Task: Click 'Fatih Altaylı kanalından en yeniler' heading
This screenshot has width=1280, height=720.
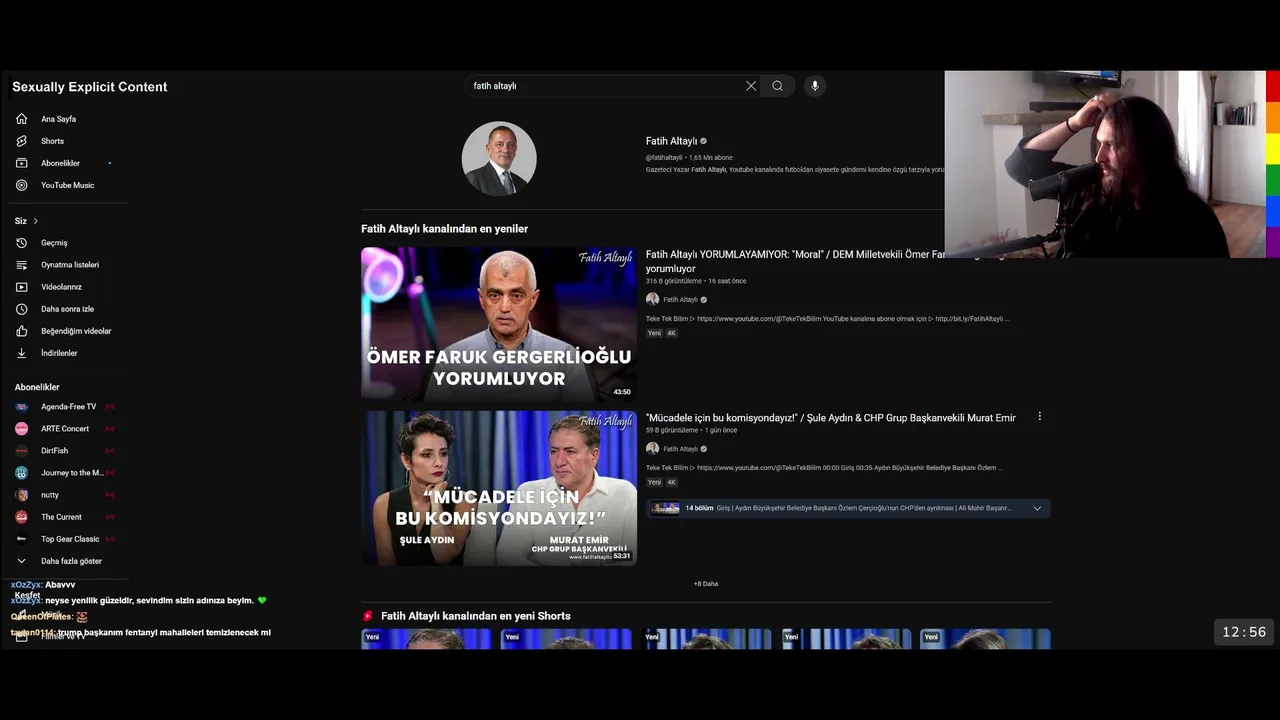Action: click(444, 229)
